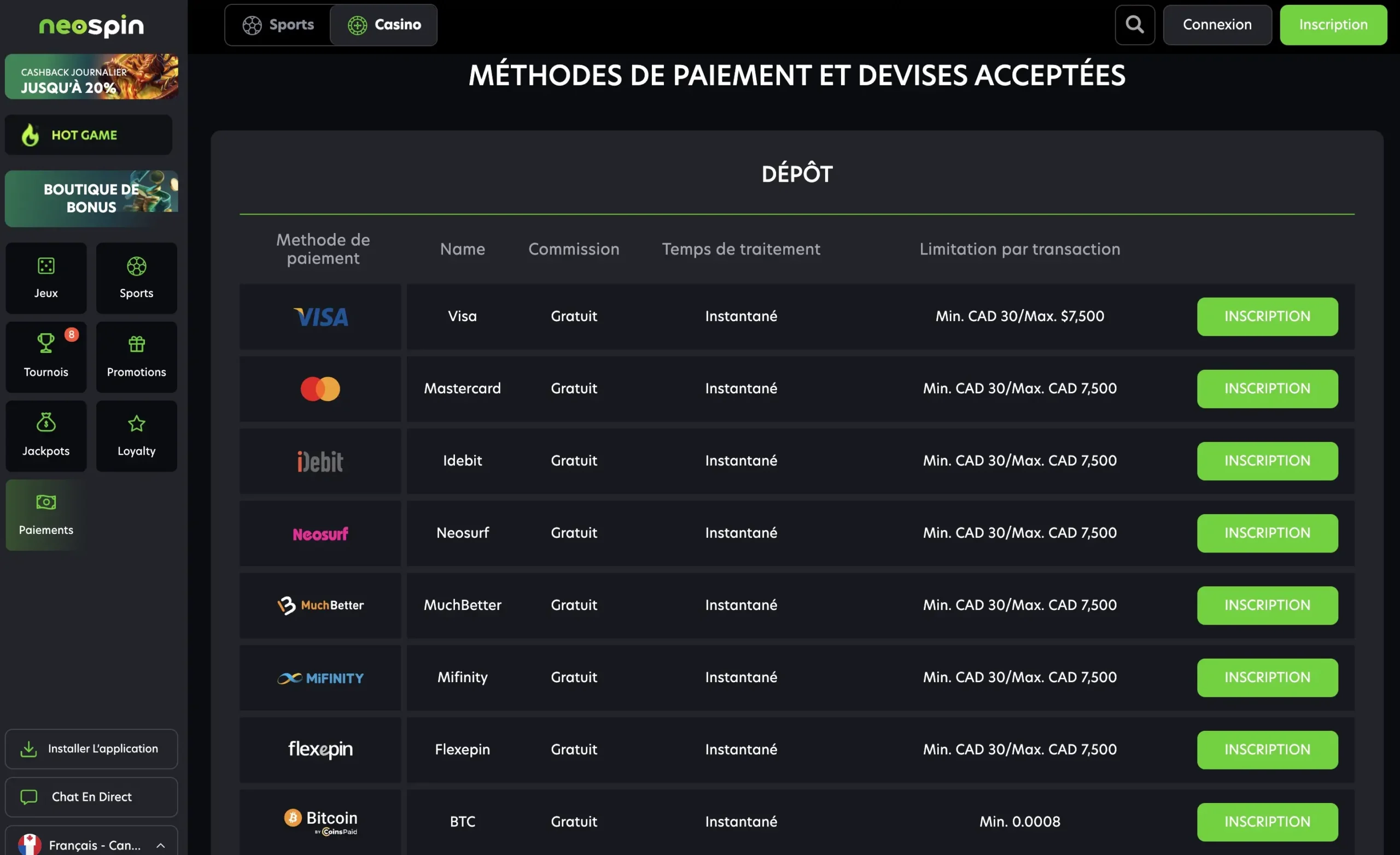The image size is (1400, 855).
Task: Open Chat En Direct button
Action: 91,797
